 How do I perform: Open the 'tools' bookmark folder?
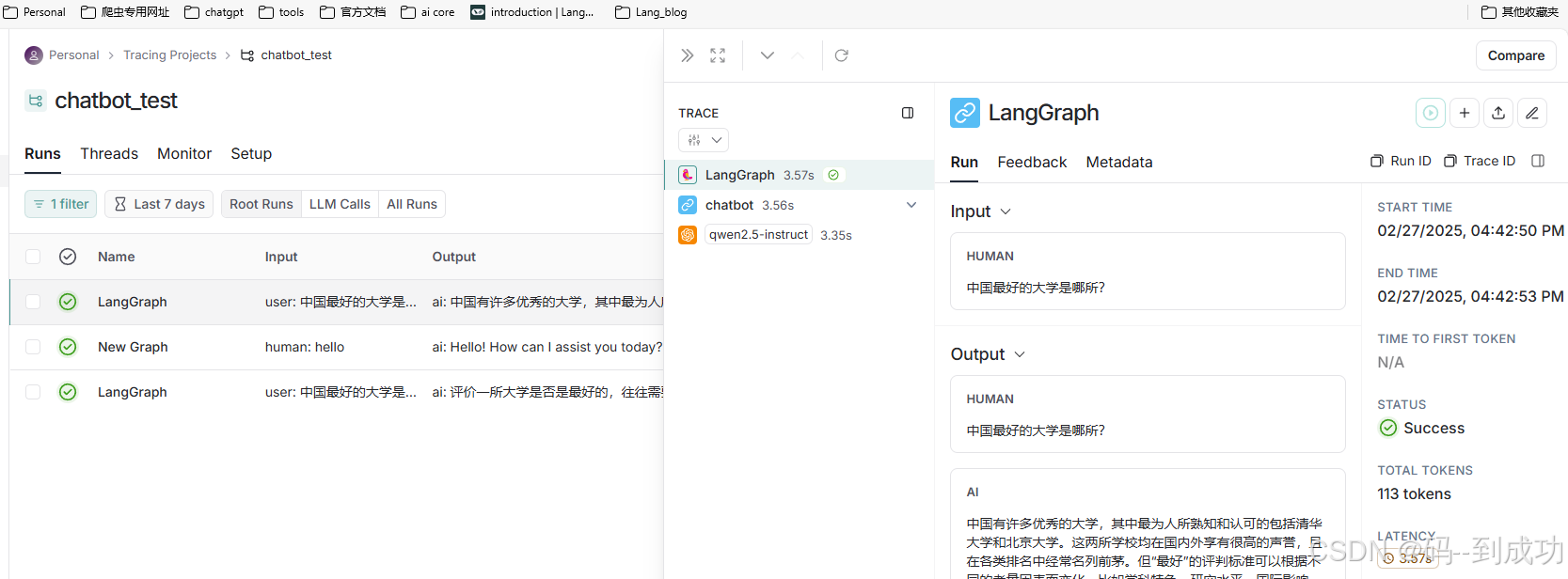[x=281, y=12]
